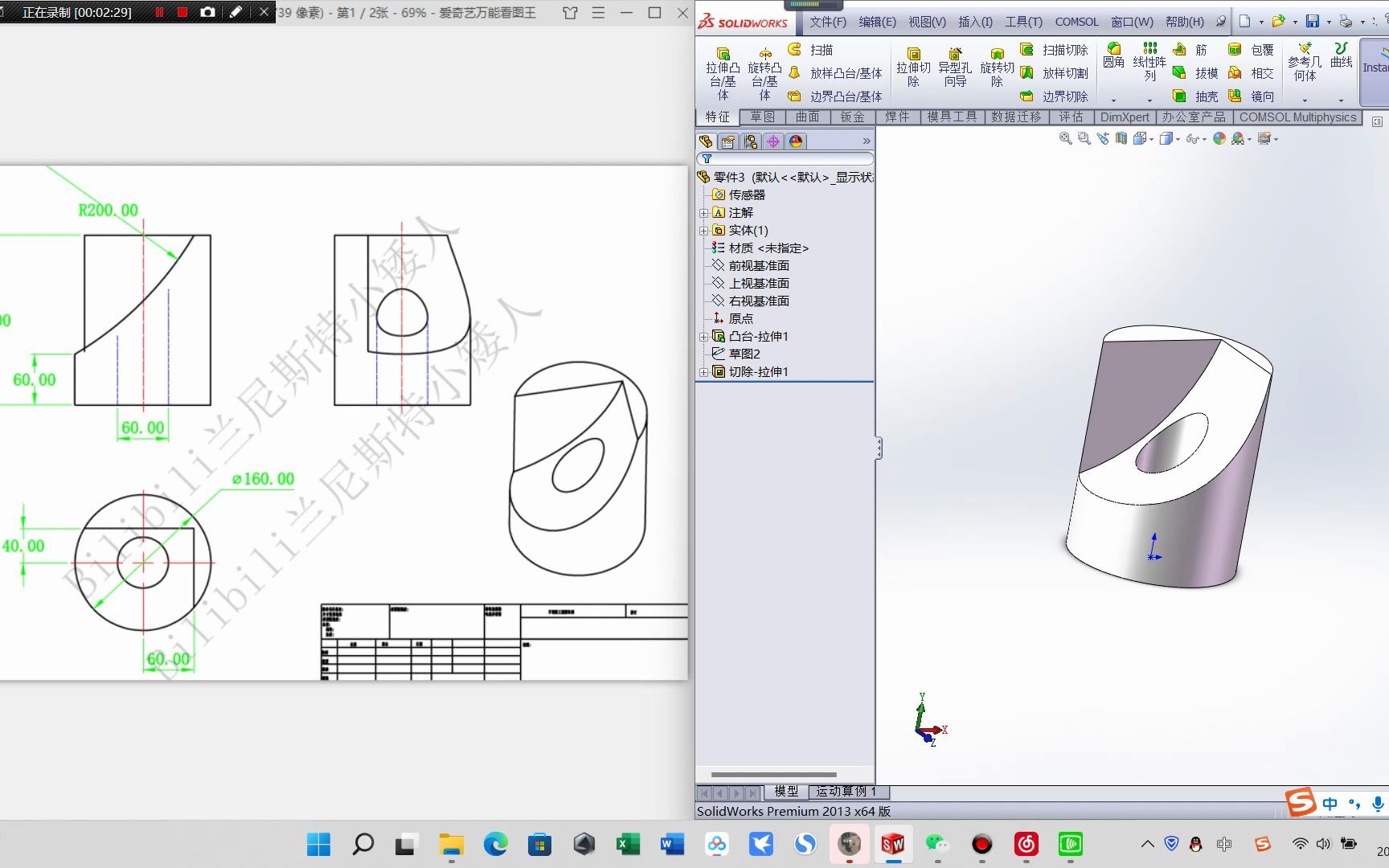Expand the 凸台-拉伸1 feature in the tree
This screenshot has width=1389, height=868.
703,336
